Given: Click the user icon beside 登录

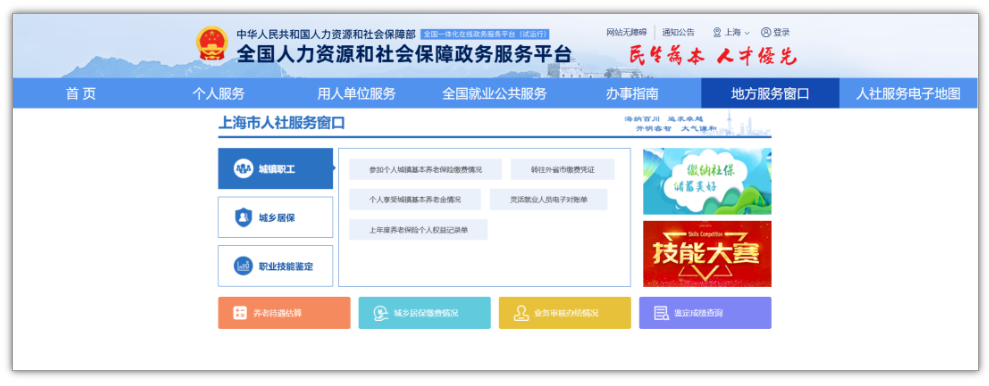Looking at the screenshot, I should [766, 32].
